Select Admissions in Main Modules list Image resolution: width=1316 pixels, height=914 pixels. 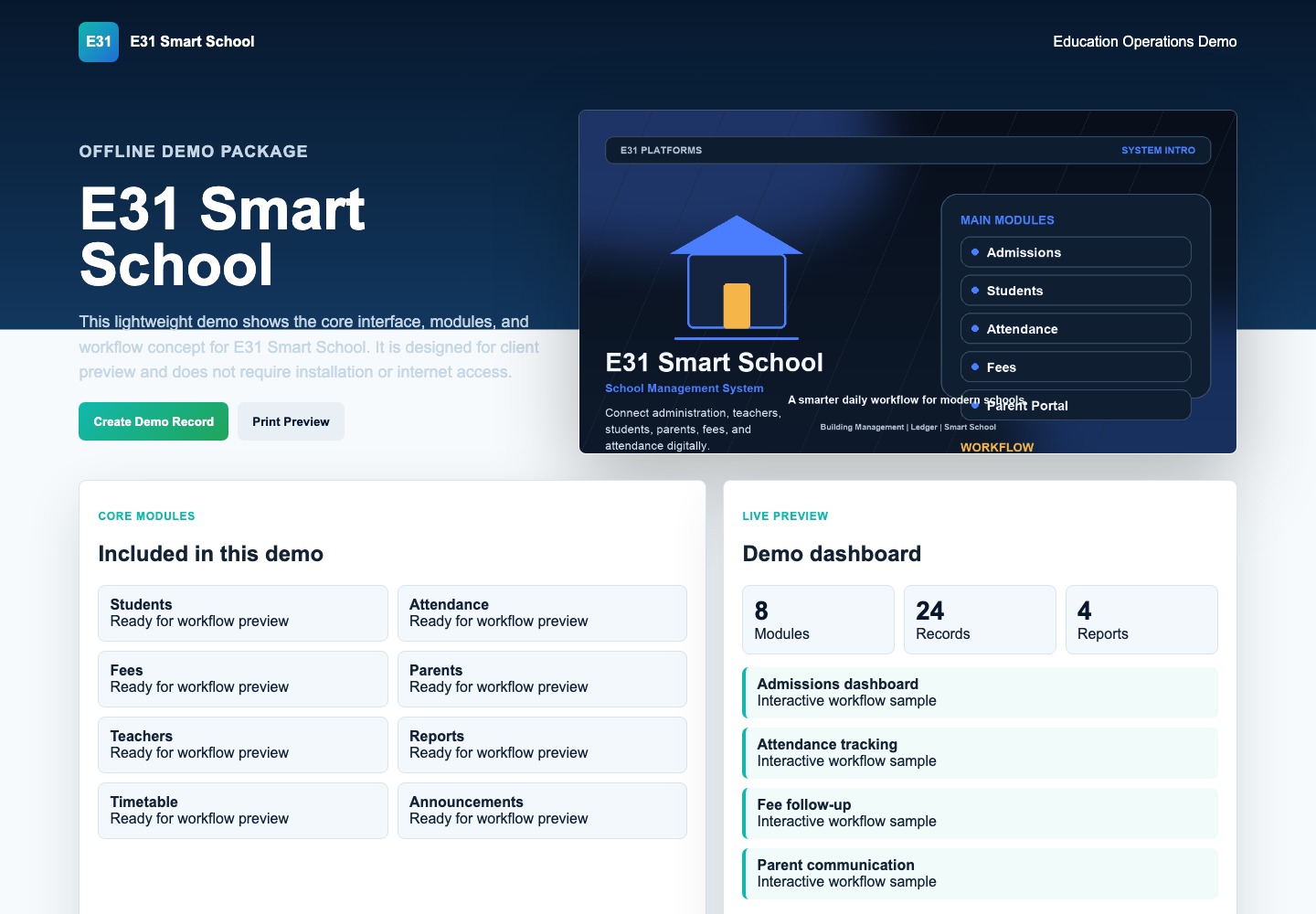click(1076, 252)
